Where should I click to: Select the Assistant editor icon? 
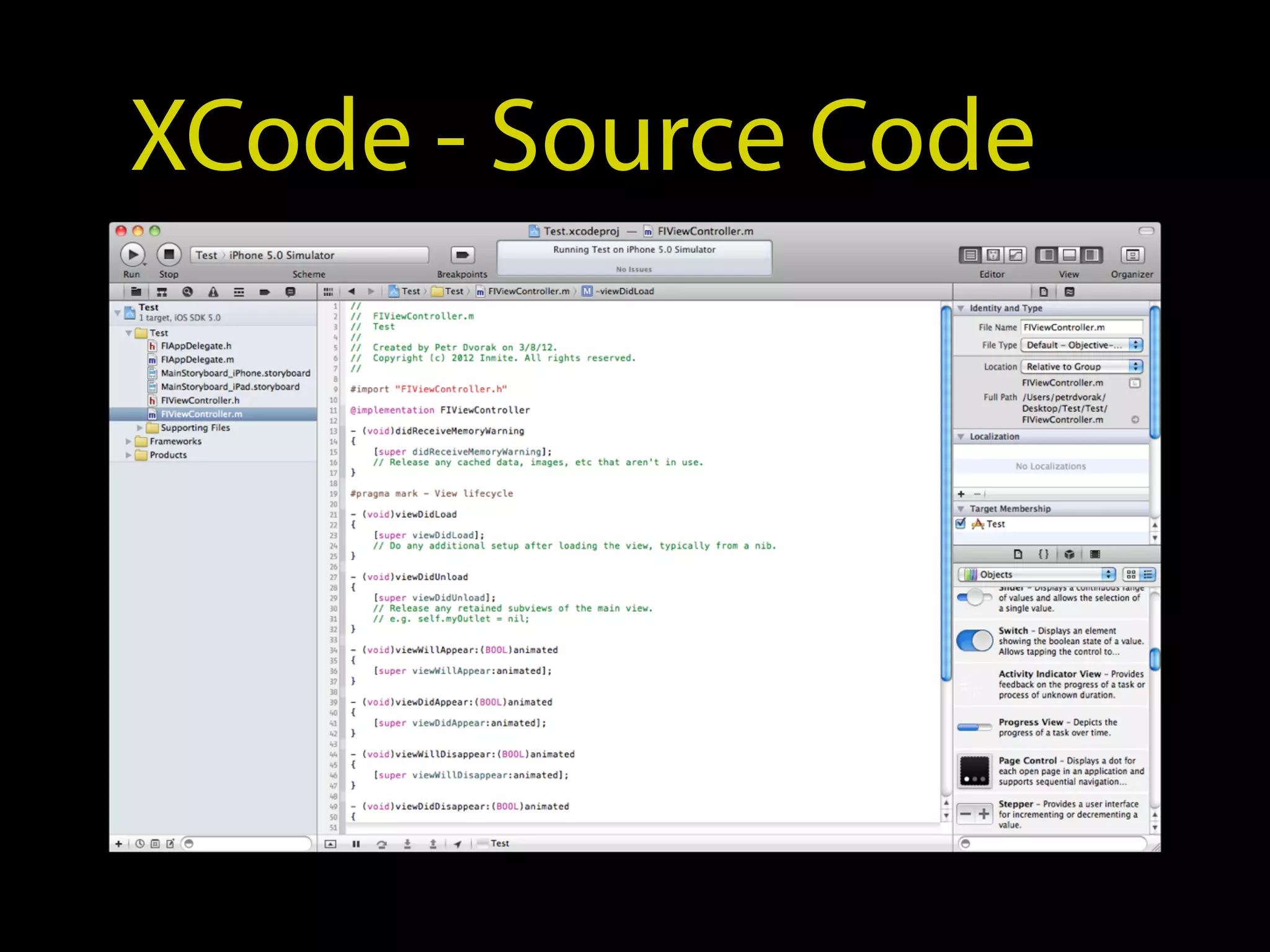coord(993,255)
